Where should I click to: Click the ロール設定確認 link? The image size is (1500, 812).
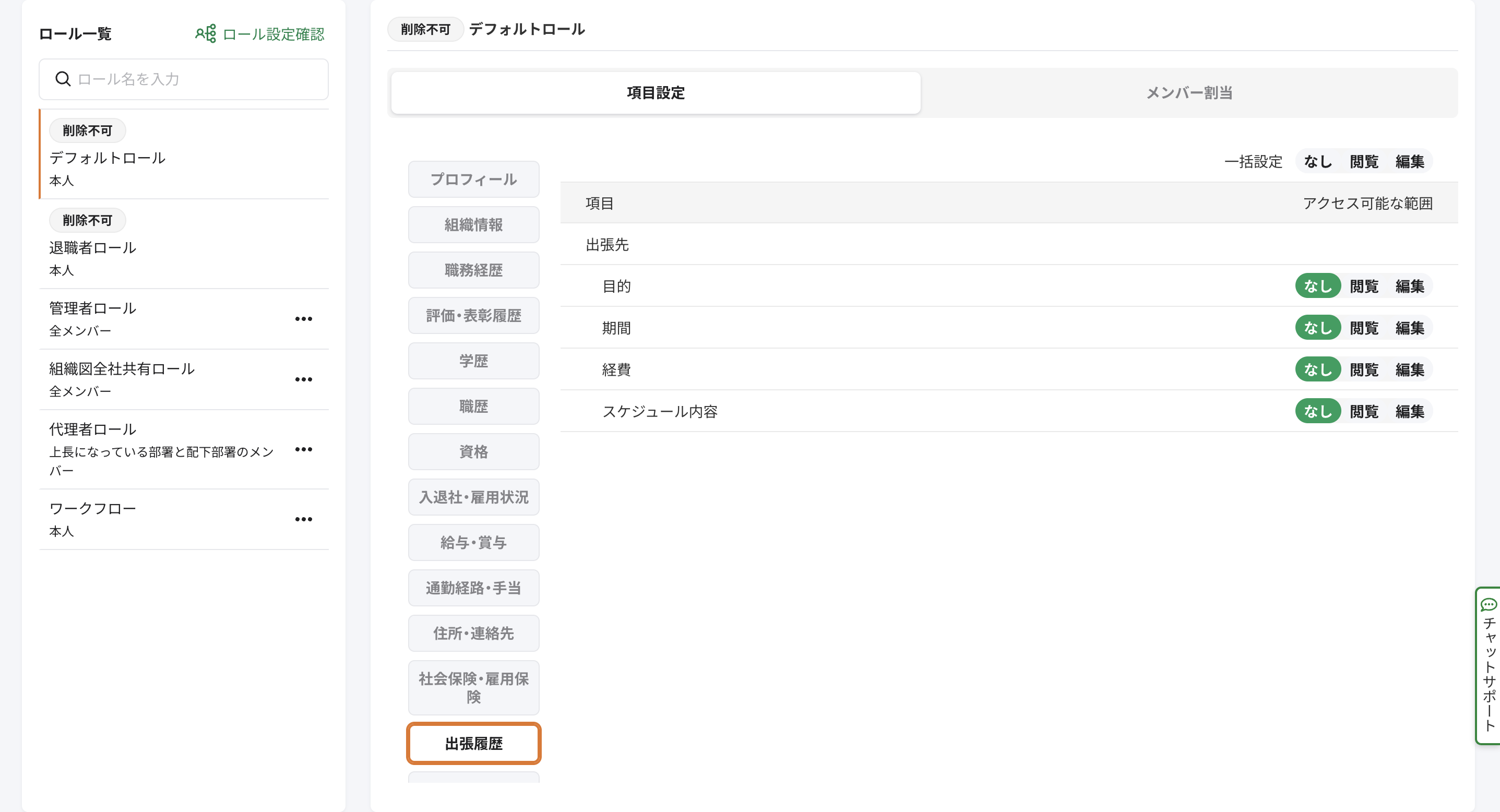[x=273, y=34]
